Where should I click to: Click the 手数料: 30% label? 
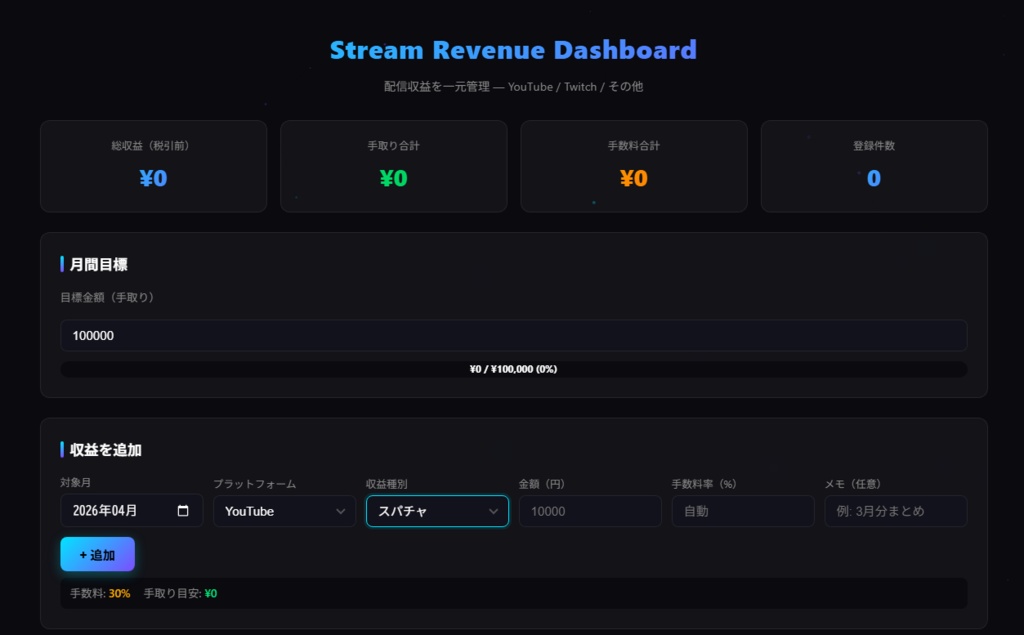(x=101, y=593)
